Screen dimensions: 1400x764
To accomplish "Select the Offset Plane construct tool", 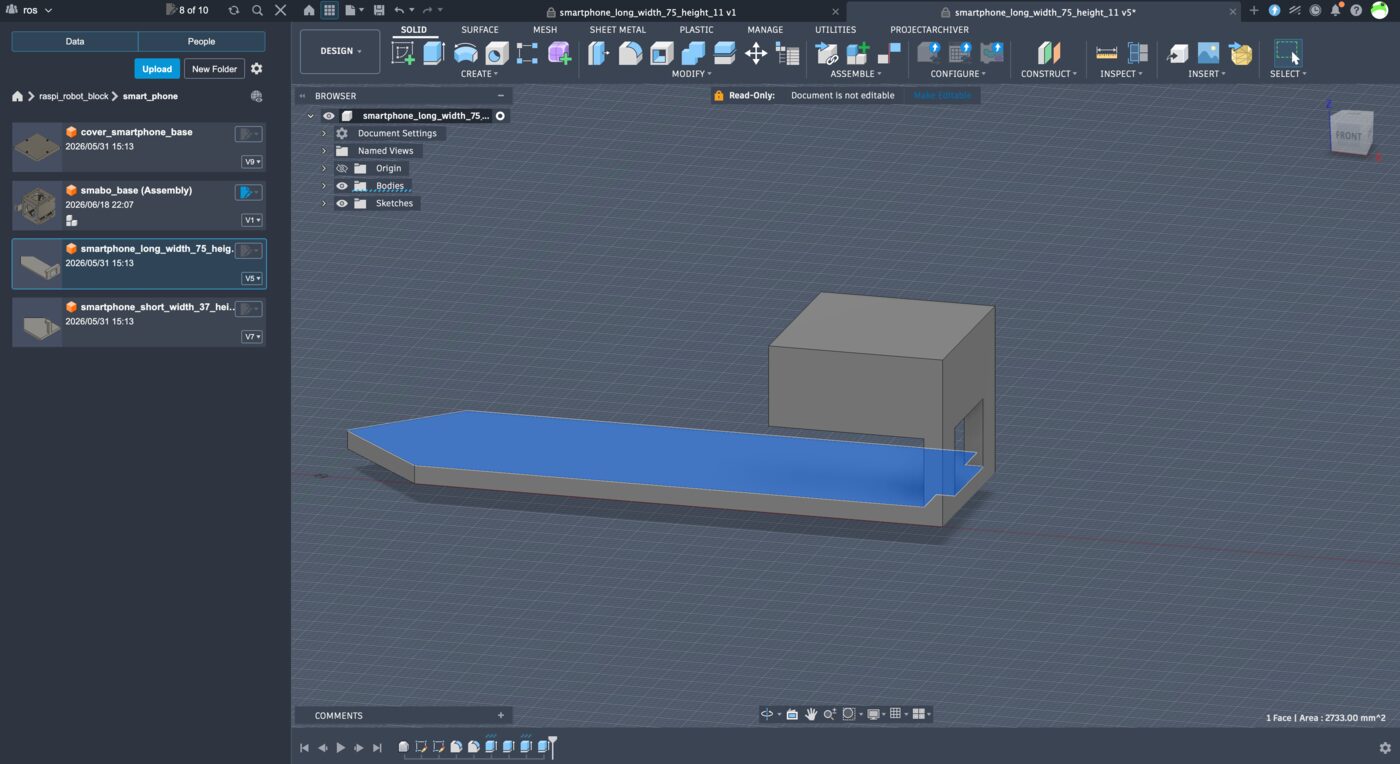I will 1048,53.
